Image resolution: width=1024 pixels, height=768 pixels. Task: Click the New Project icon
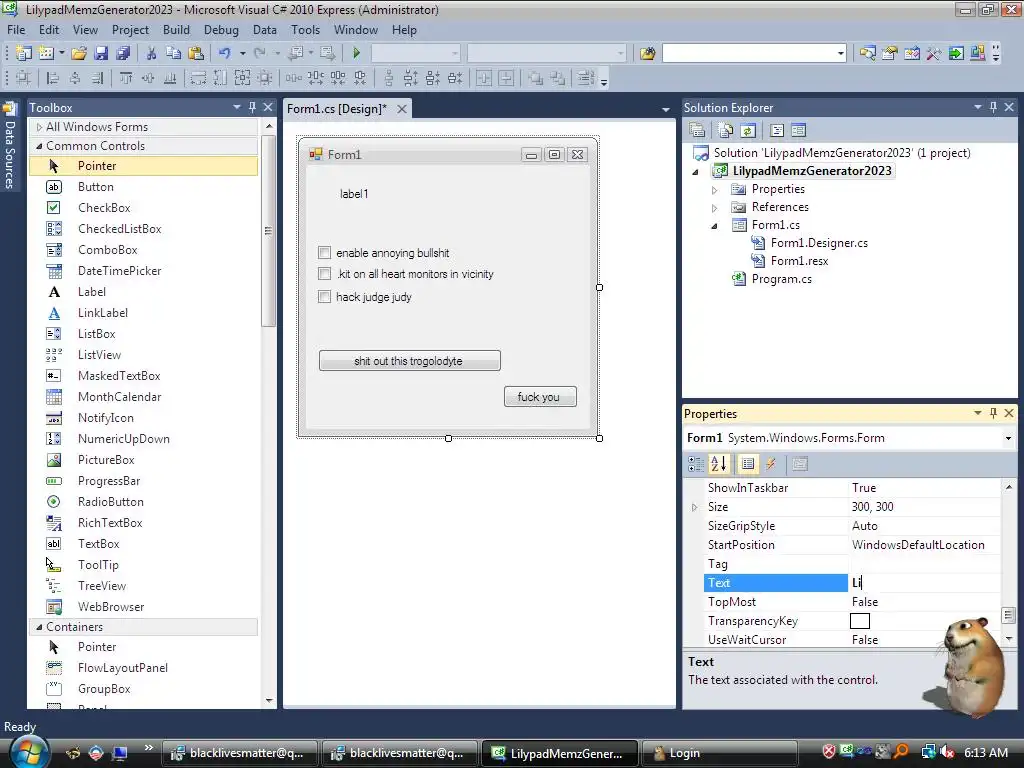coord(24,53)
